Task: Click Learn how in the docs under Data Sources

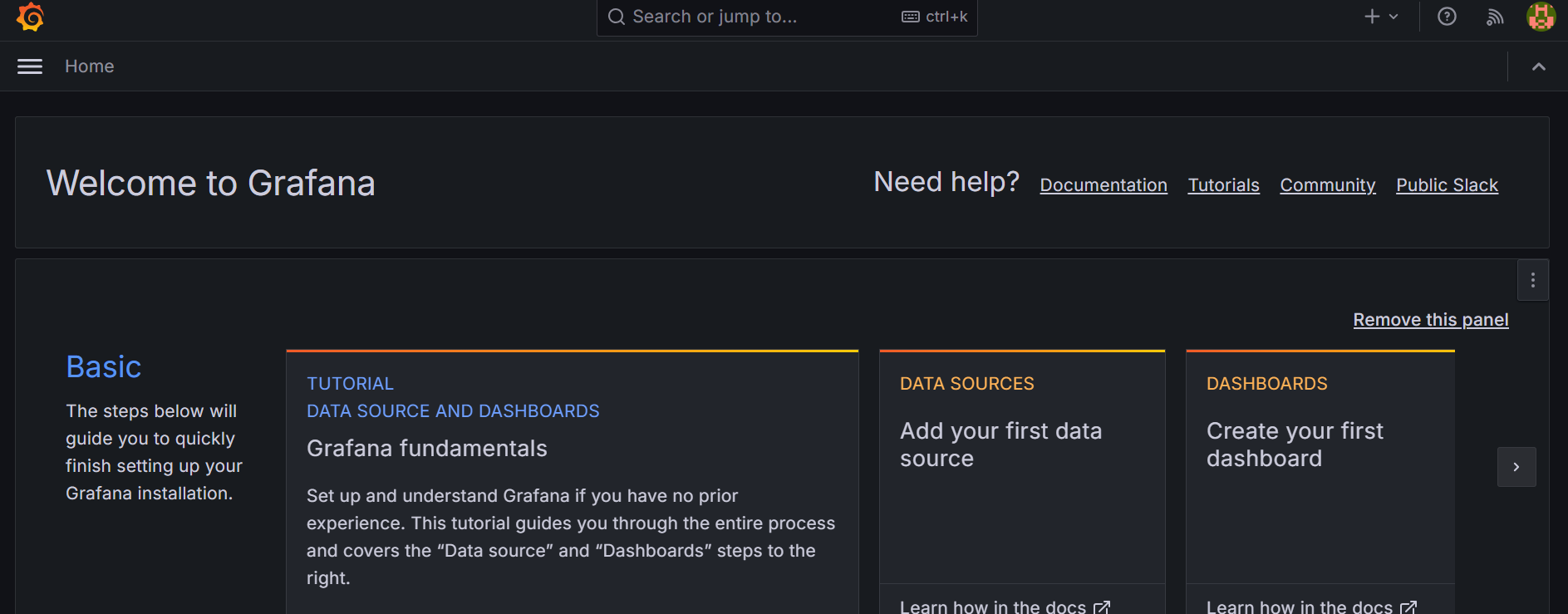Action: pyautogui.click(x=1005, y=607)
